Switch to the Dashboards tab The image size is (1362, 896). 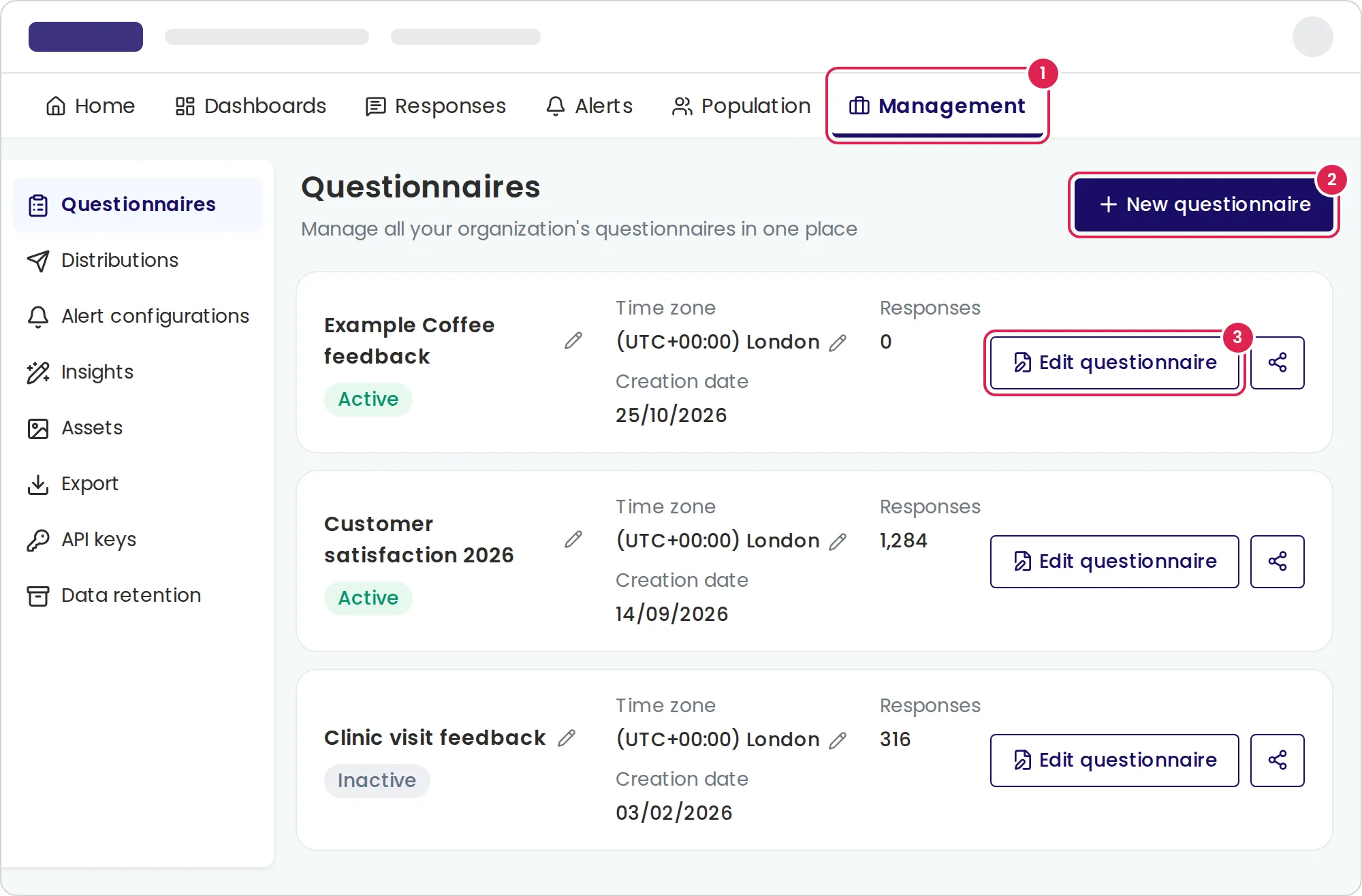click(251, 106)
